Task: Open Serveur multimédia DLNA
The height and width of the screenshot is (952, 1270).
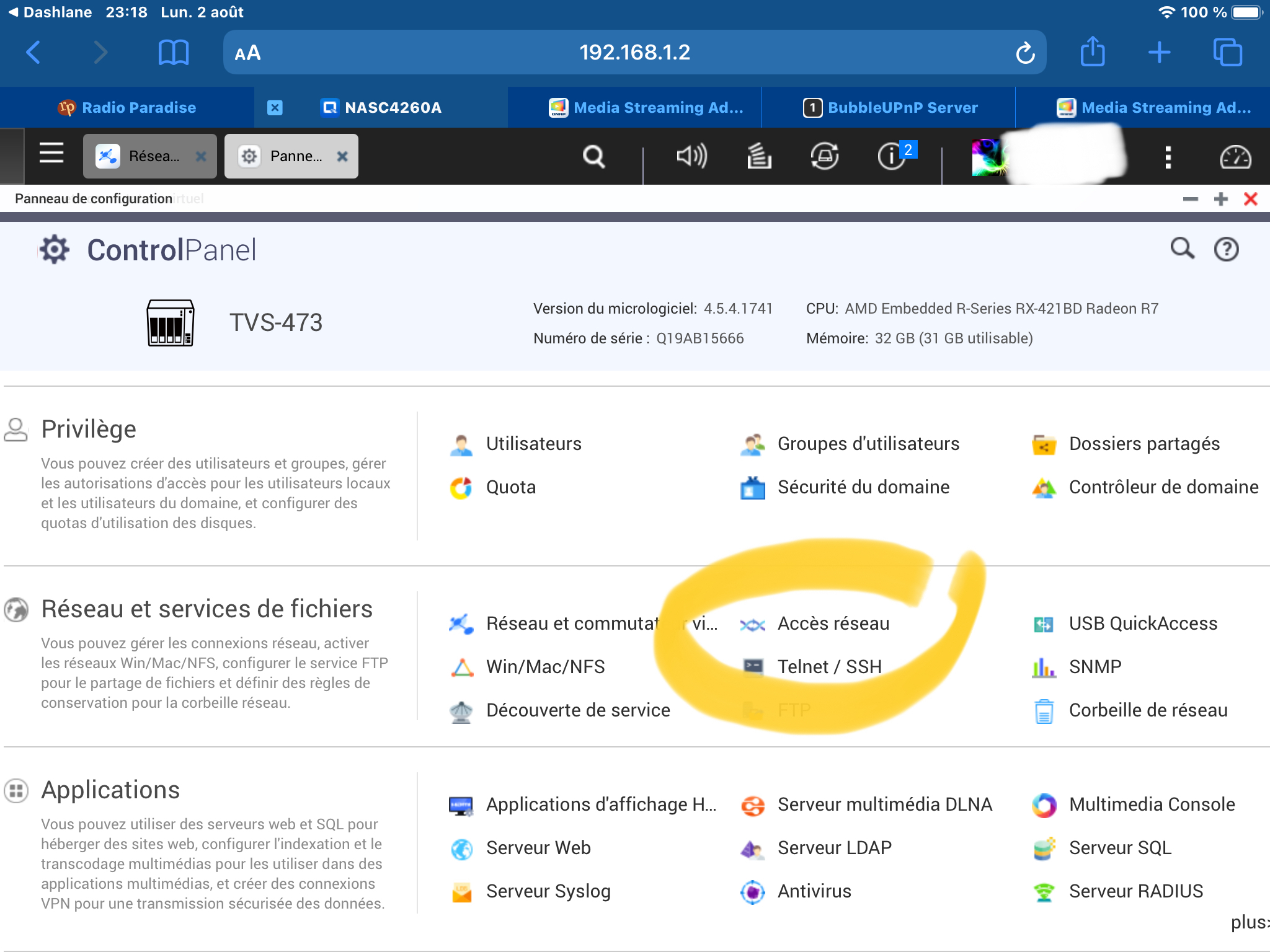Action: pos(884,804)
